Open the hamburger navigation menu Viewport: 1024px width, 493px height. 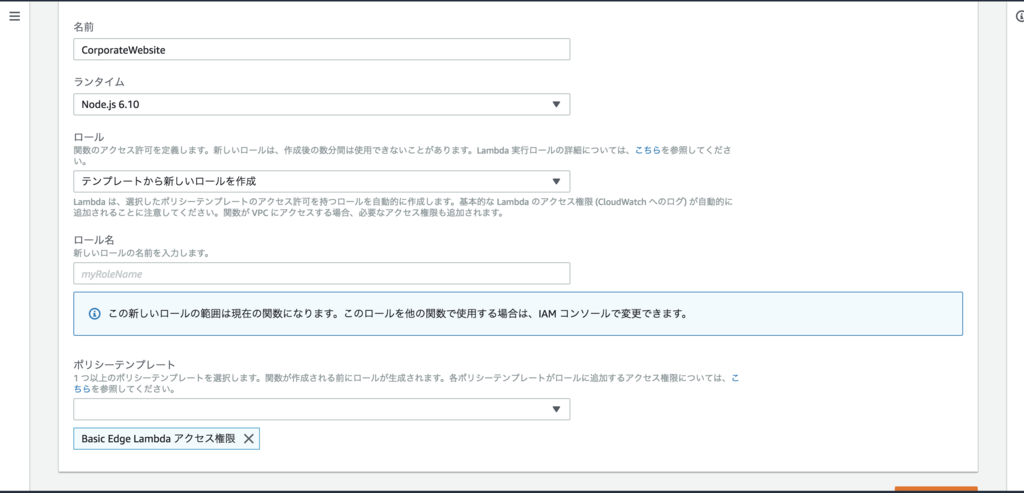coord(14,16)
